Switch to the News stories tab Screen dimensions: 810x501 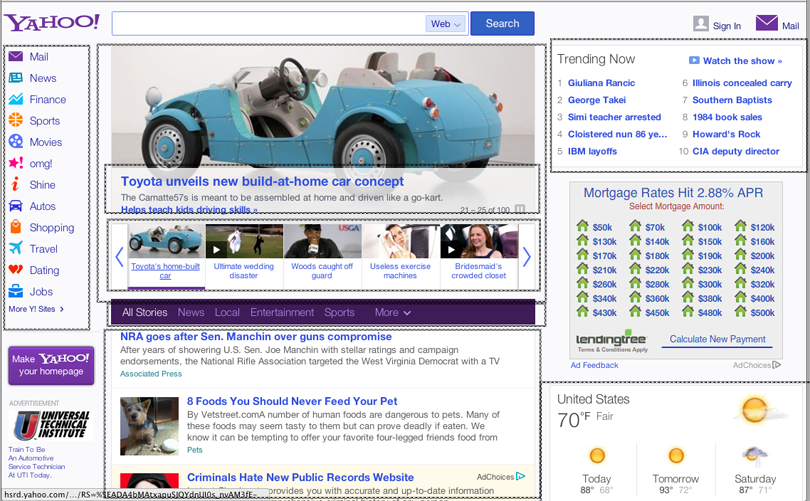[x=191, y=312]
